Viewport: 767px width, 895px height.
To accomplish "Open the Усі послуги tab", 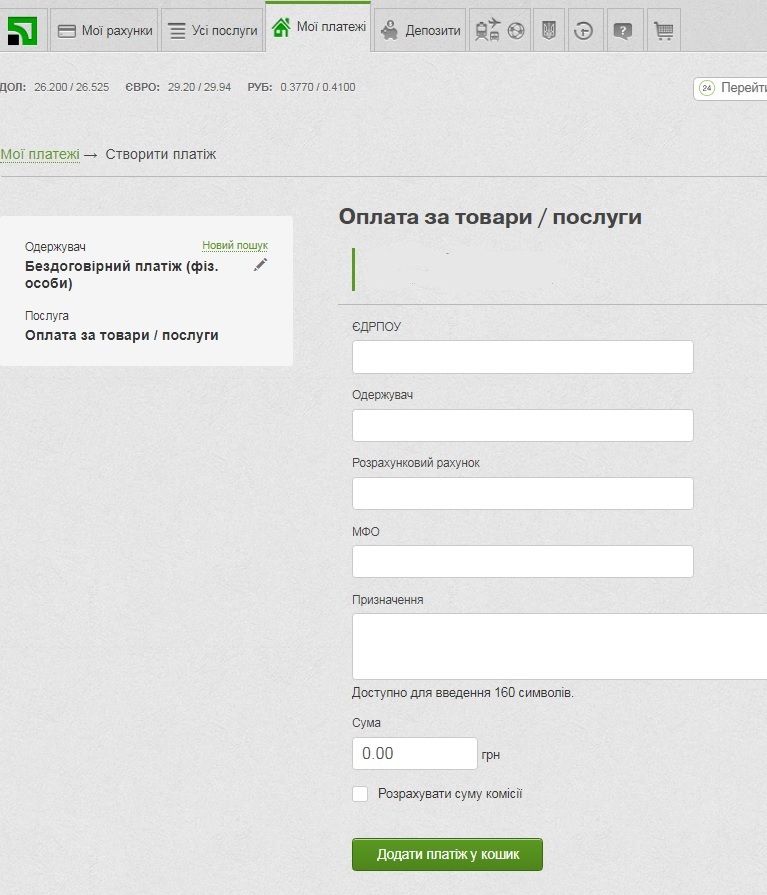I will pyautogui.click(x=213, y=30).
